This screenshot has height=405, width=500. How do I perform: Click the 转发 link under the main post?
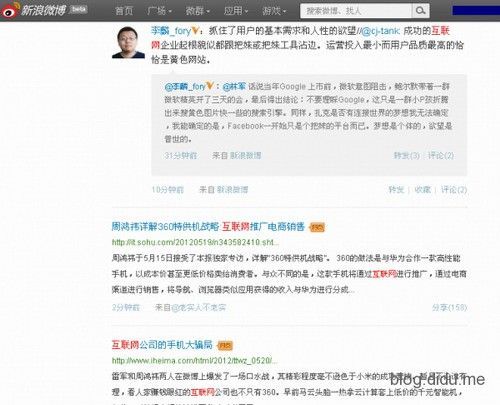coord(396,190)
